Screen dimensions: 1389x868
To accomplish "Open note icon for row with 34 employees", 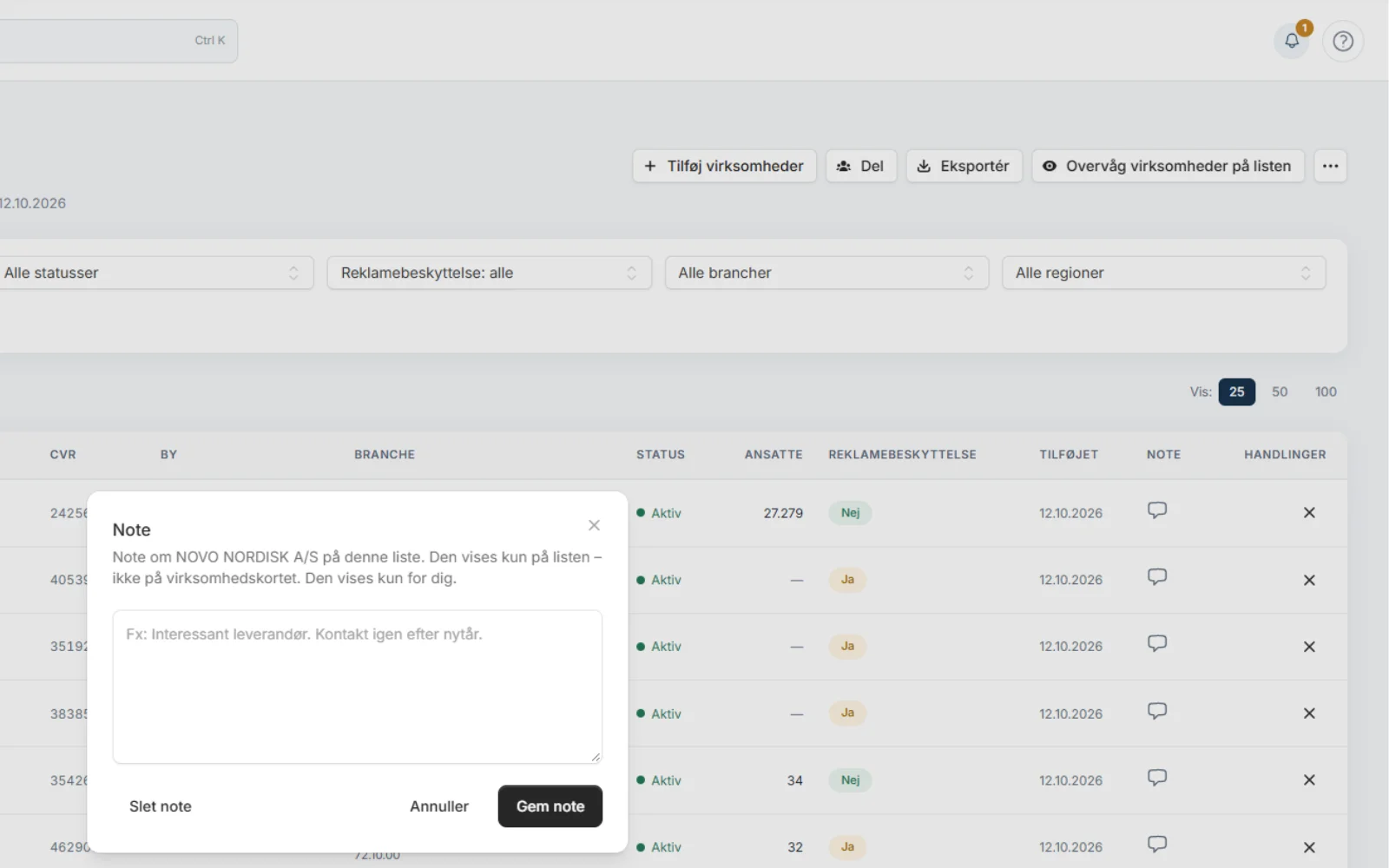I will pyautogui.click(x=1157, y=778).
